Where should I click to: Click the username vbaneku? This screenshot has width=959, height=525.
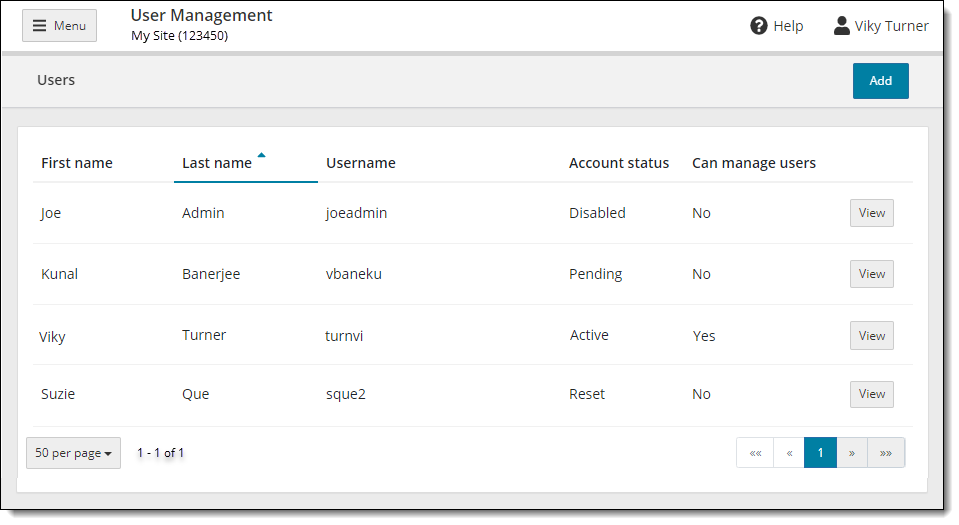click(354, 274)
